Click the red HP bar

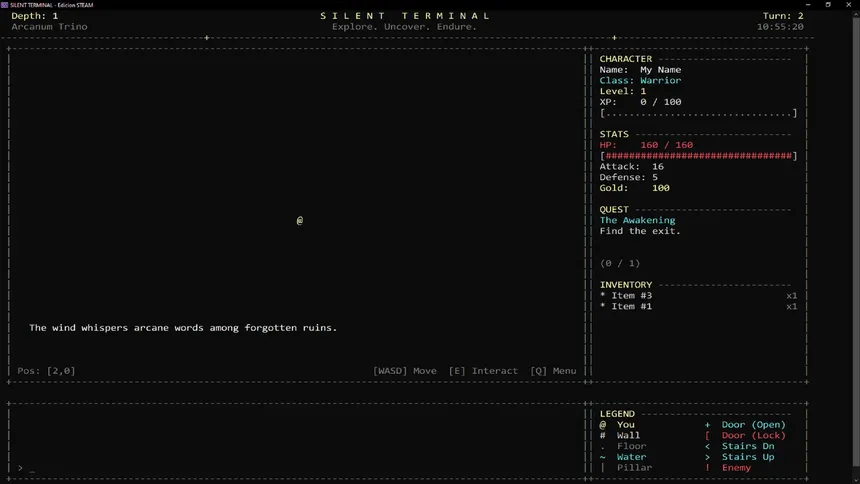[698, 156]
